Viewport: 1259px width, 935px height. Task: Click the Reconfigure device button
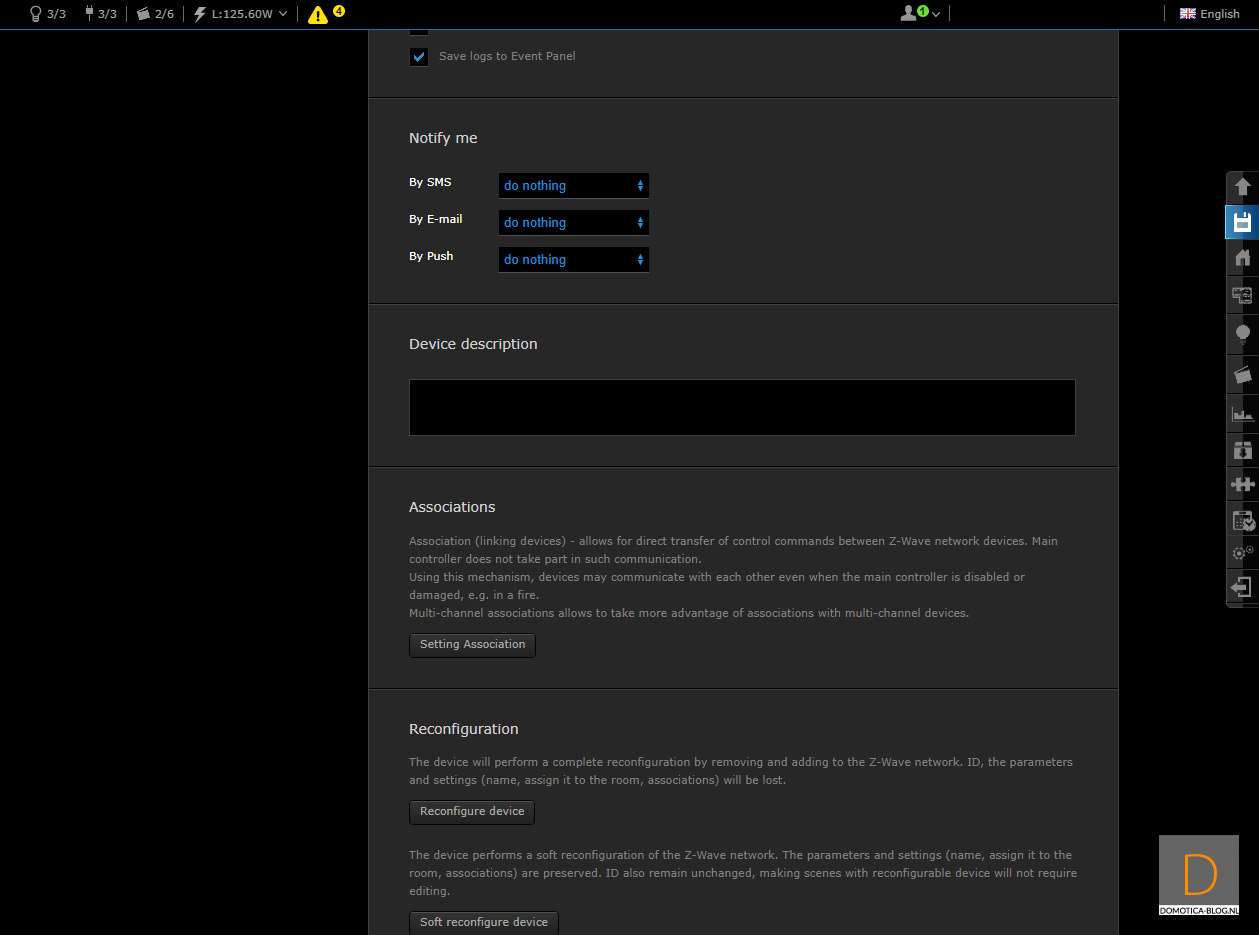point(472,812)
